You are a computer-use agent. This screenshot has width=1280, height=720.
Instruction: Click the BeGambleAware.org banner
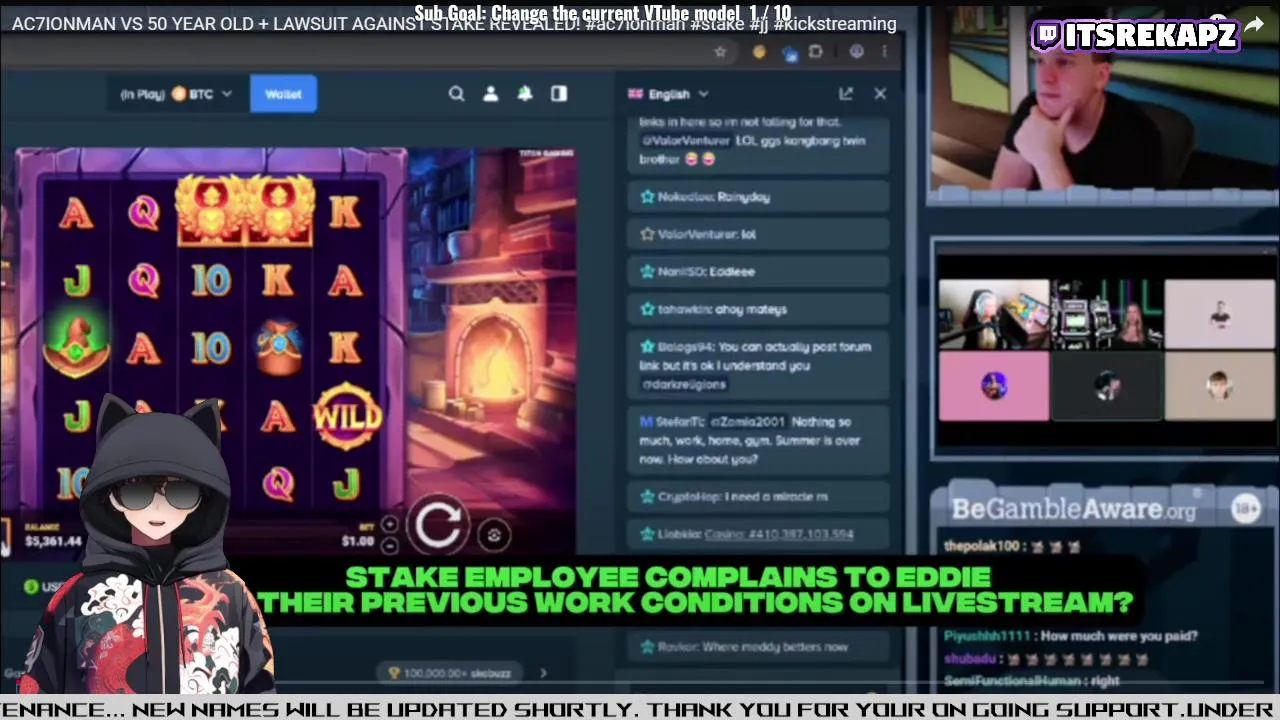point(1073,509)
